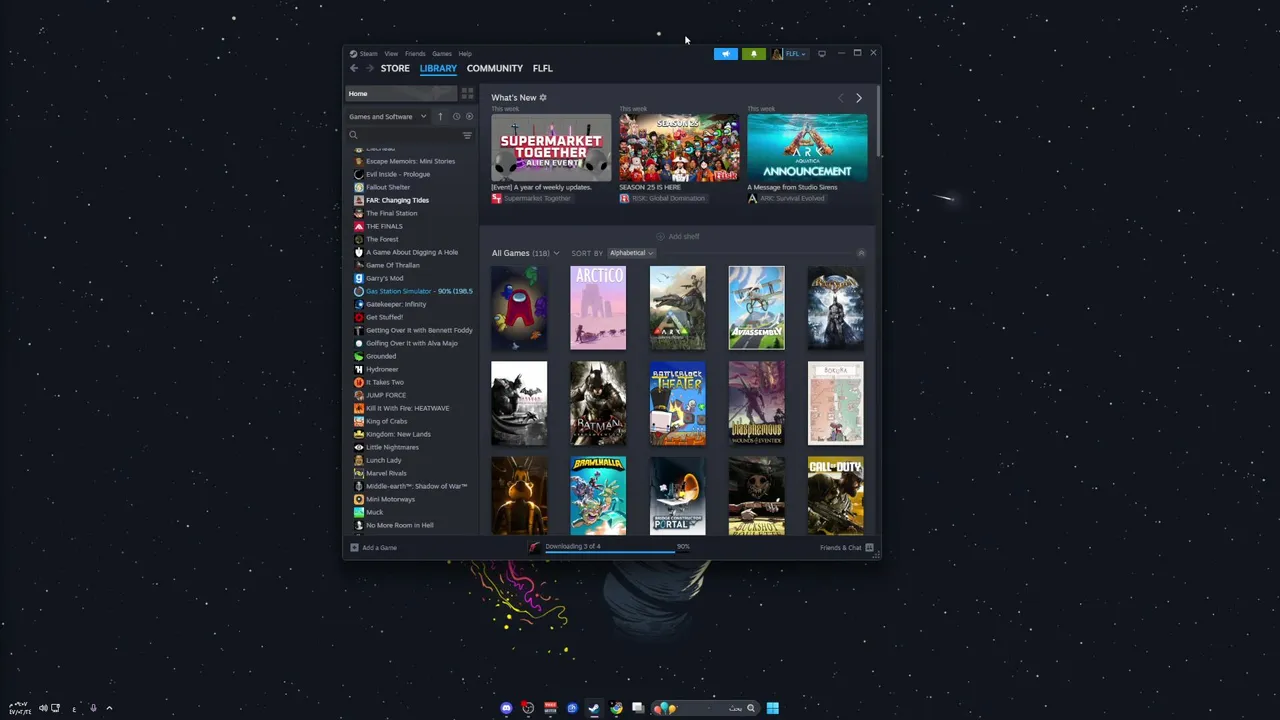Select FAR: Changing Tides in list
Viewport: 1280px width, 720px height.
(412, 200)
